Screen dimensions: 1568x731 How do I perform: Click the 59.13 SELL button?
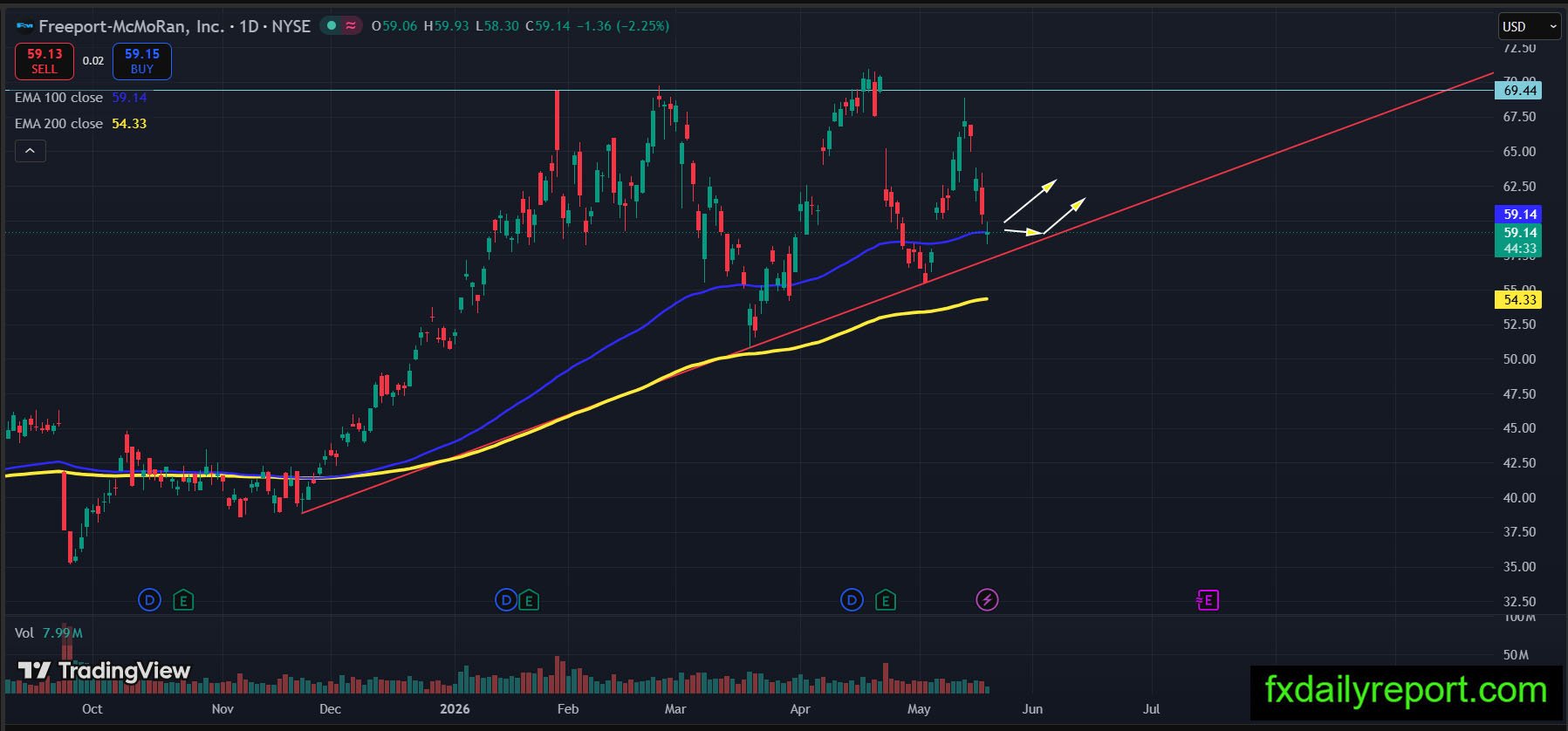pyautogui.click(x=45, y=61)
